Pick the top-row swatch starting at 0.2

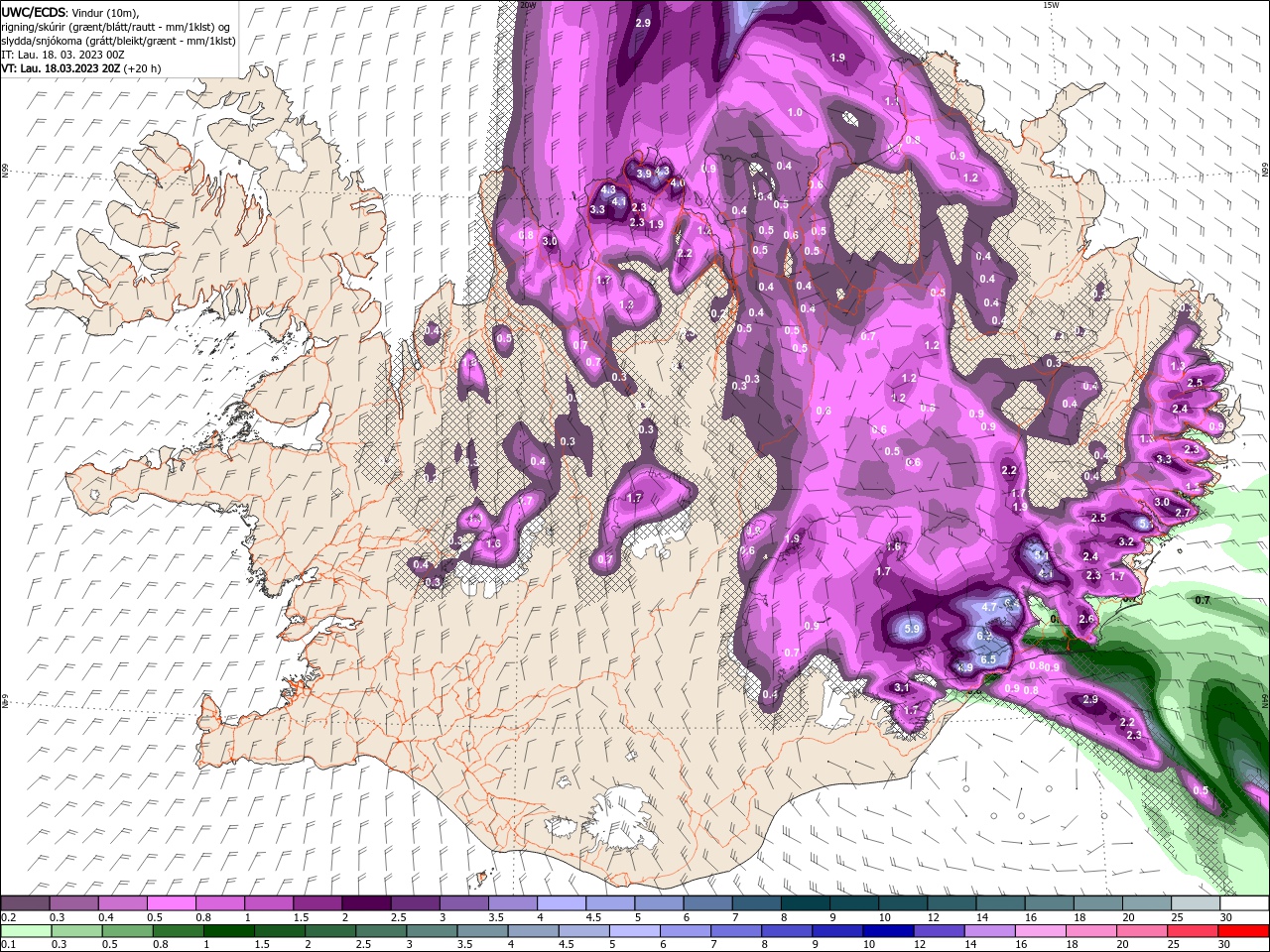[x=25, y=903]
